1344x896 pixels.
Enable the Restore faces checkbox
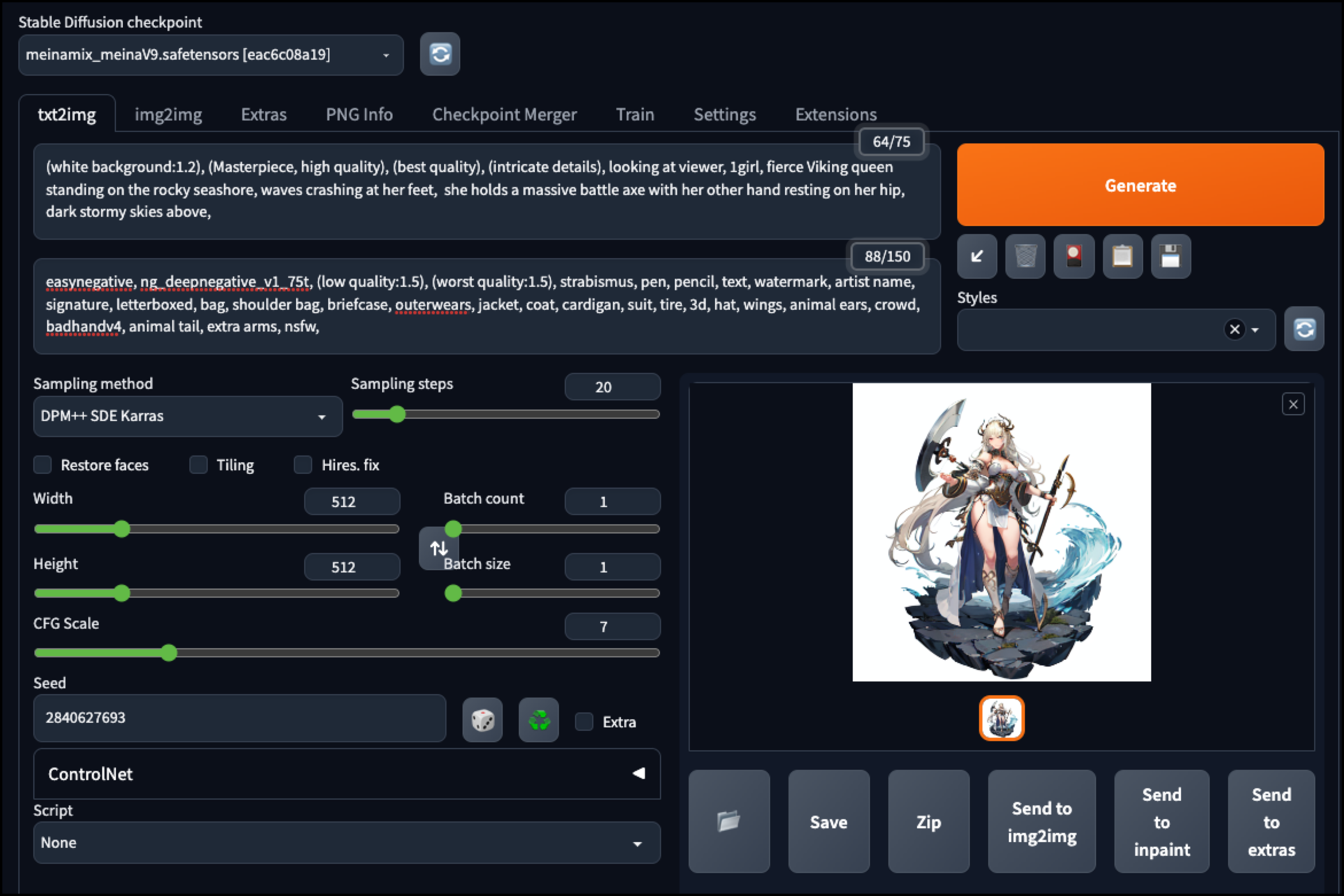tap(43, 465)
